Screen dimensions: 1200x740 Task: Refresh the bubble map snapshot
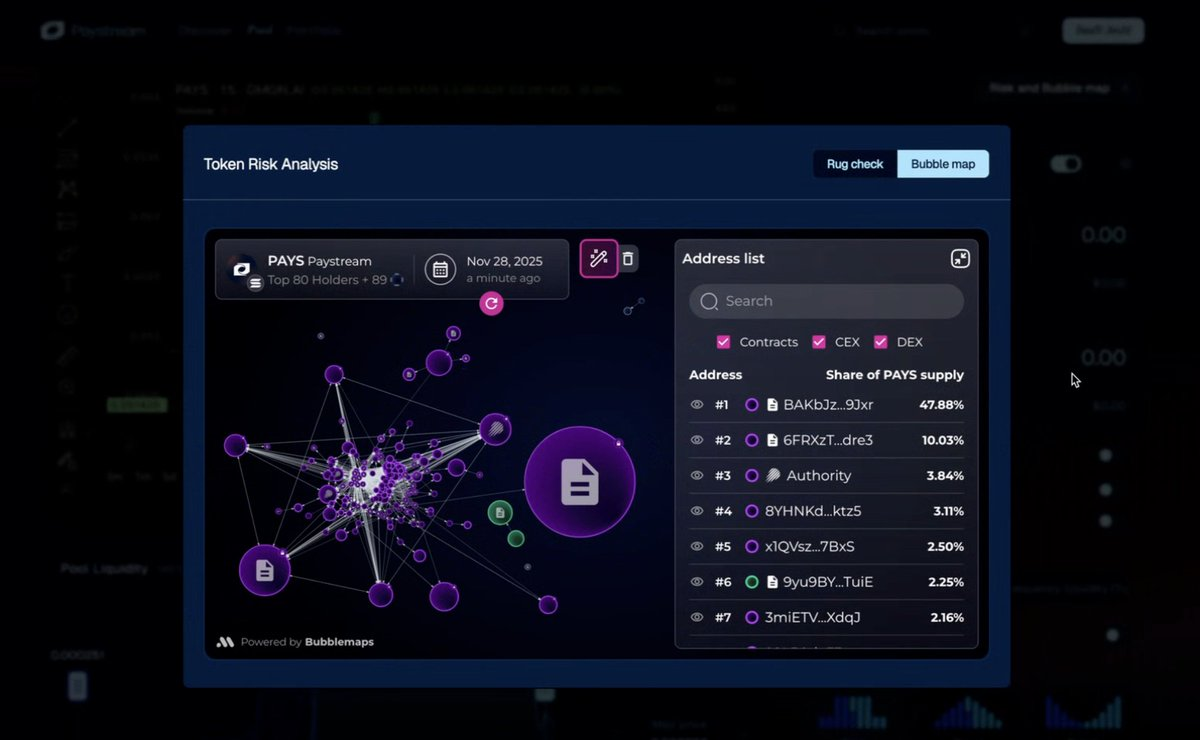tap(490, 303)
